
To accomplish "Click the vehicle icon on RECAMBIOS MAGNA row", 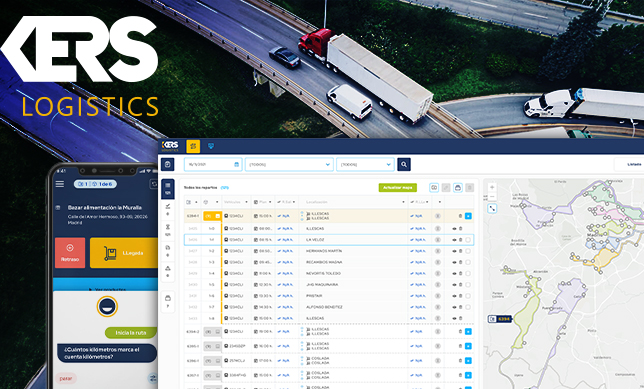I will click(x=226, y=262).
